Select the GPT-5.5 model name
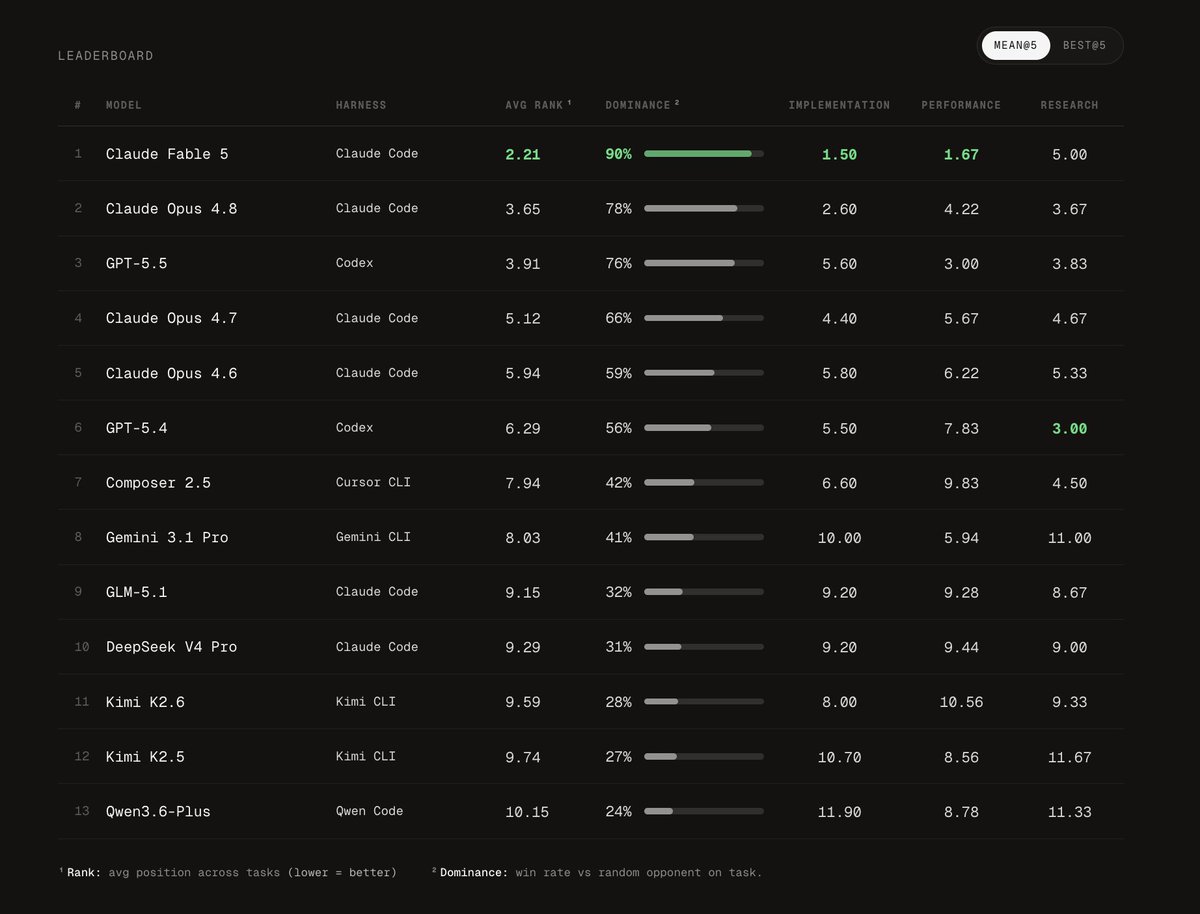 point(136,263)
